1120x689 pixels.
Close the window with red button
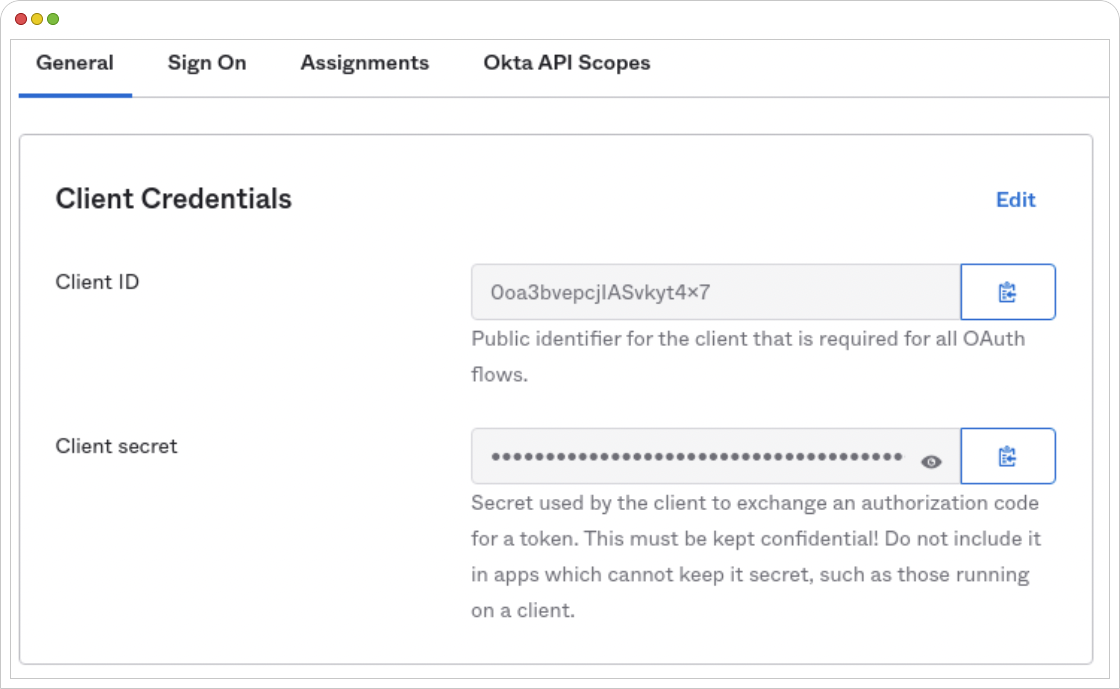click(21, 19)
